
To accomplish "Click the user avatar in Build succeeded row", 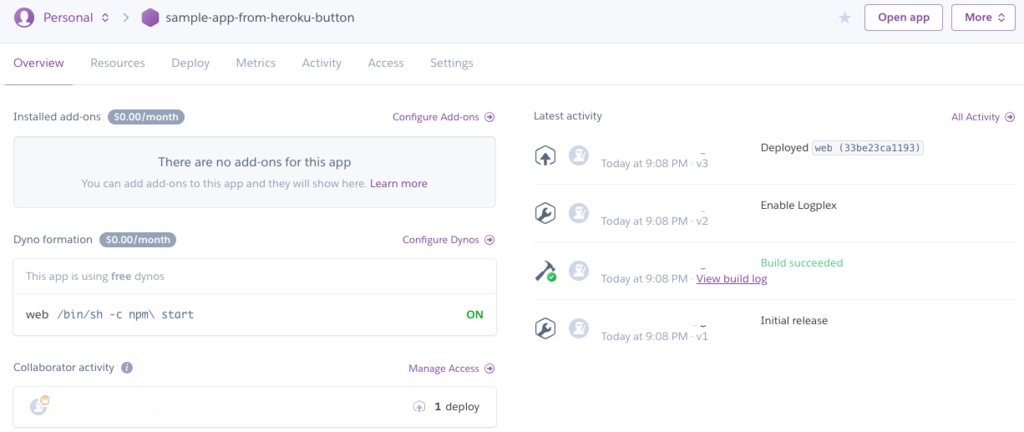I will (579, 270).
